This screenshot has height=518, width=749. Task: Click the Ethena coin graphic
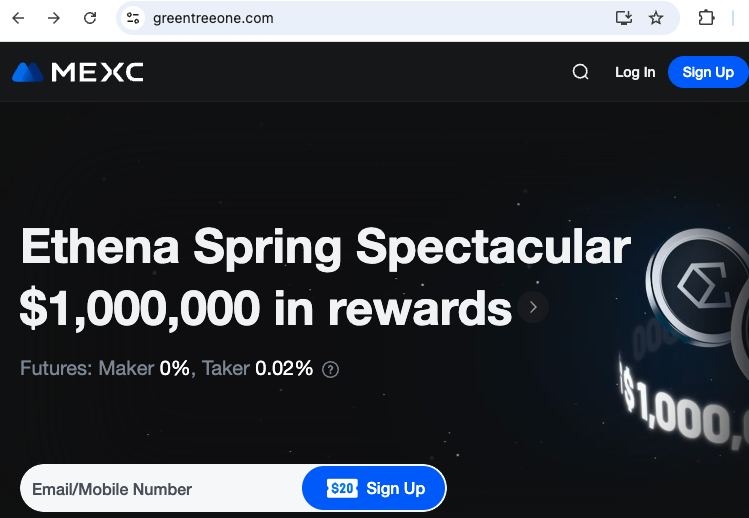tap(700, 290)
